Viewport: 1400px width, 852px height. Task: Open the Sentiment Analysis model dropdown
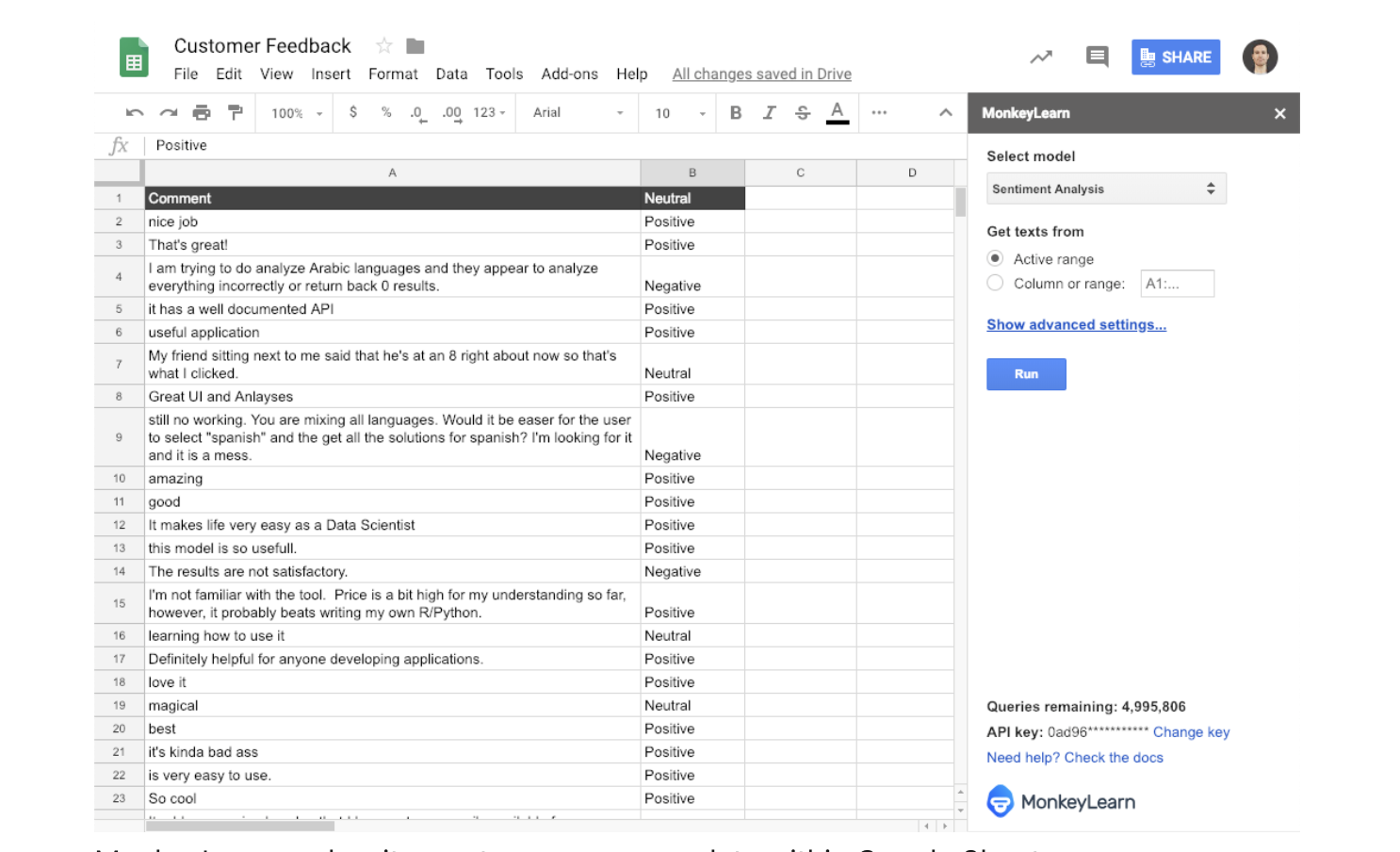coord(1106,188)
